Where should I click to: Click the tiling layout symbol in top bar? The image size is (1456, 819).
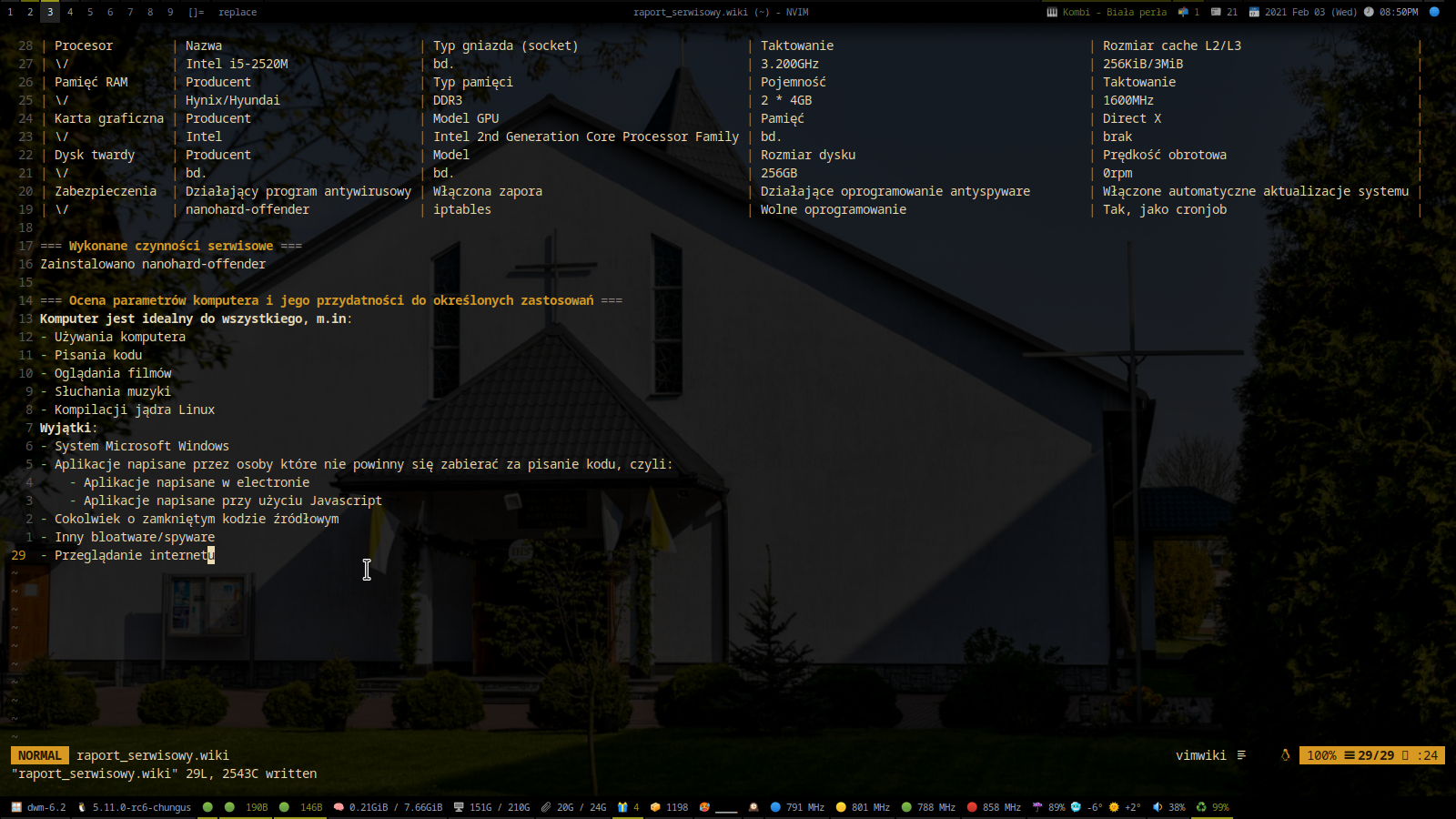point(196,12)
